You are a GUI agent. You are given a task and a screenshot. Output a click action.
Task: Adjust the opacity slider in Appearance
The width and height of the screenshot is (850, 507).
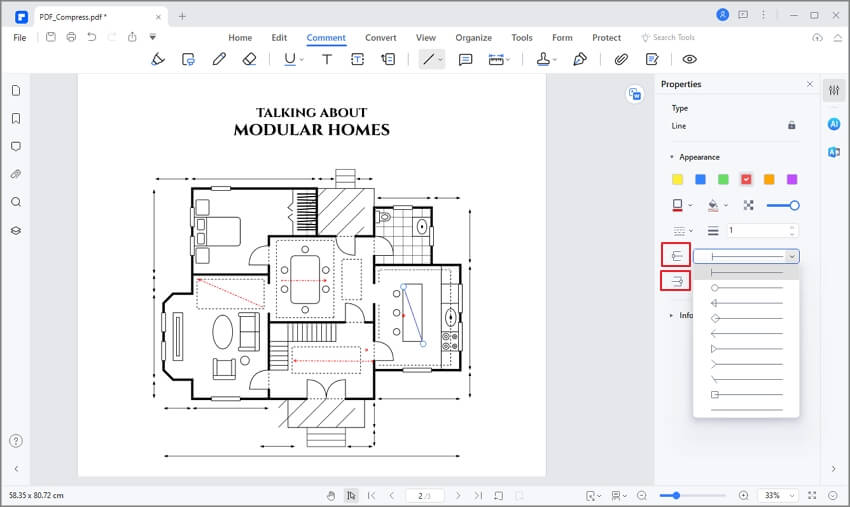(783, 206)
